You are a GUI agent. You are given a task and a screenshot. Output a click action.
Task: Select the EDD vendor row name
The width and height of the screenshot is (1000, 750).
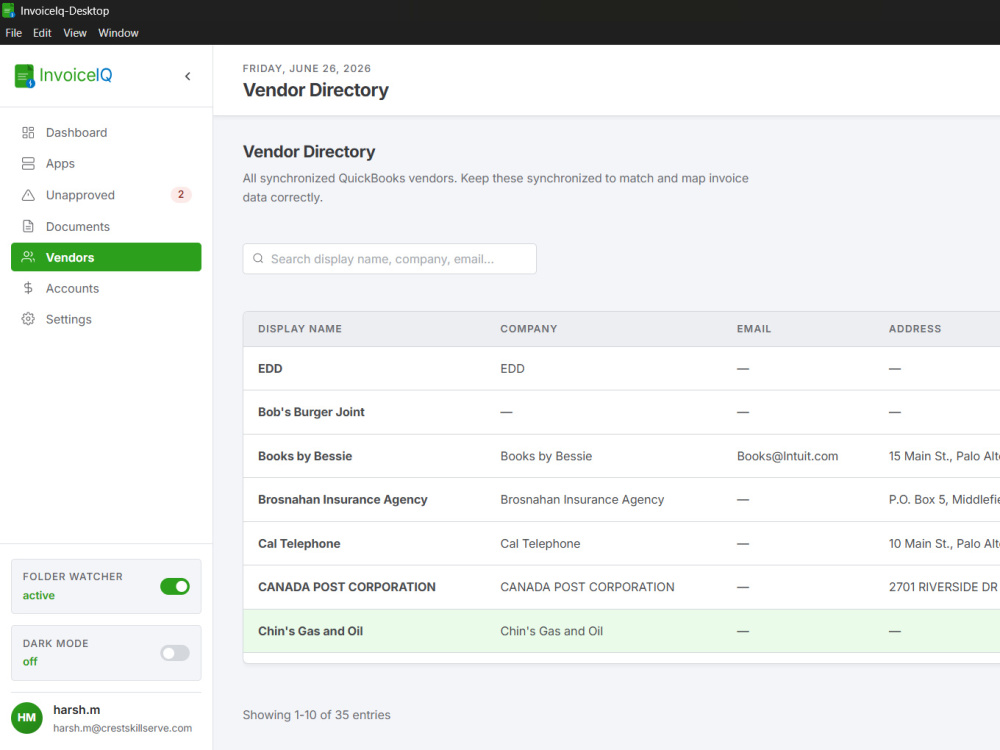click(270, 369)
